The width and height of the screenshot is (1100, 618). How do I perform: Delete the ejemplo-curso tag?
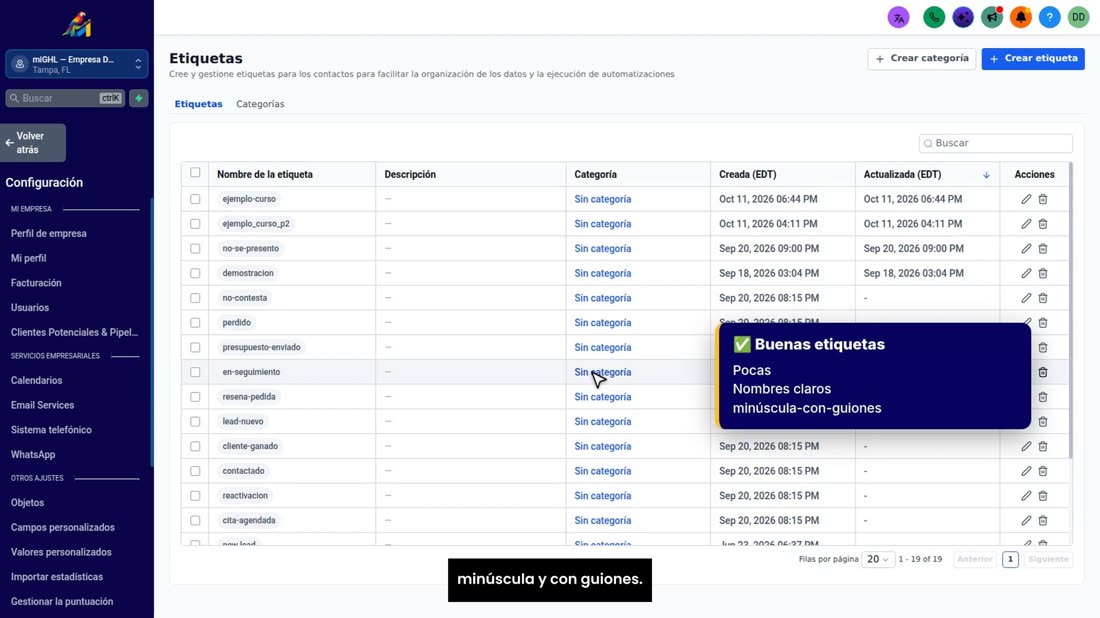click(1043, 199)
